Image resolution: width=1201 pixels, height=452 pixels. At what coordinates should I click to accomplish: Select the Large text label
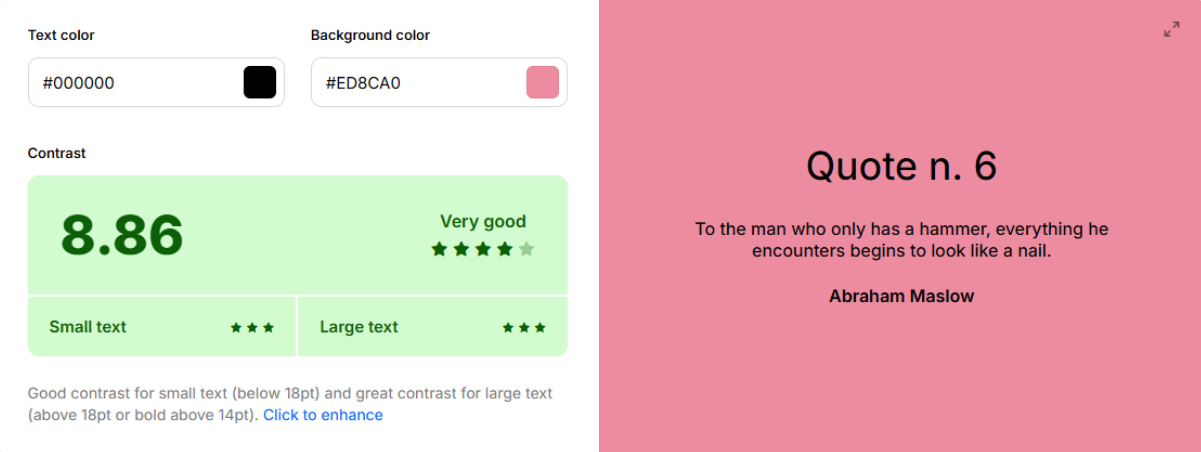(x=359, y=327)
